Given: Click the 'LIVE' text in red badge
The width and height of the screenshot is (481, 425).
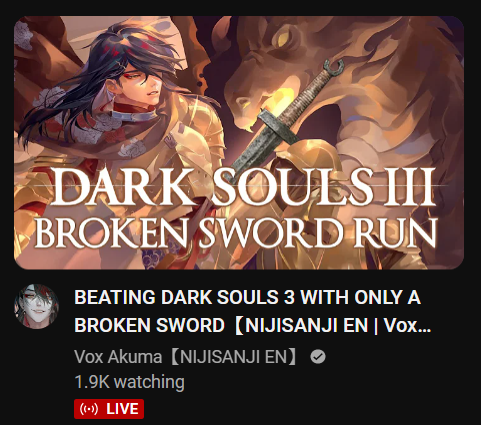Looking at the screenshot, I should [x=122, y=409].
